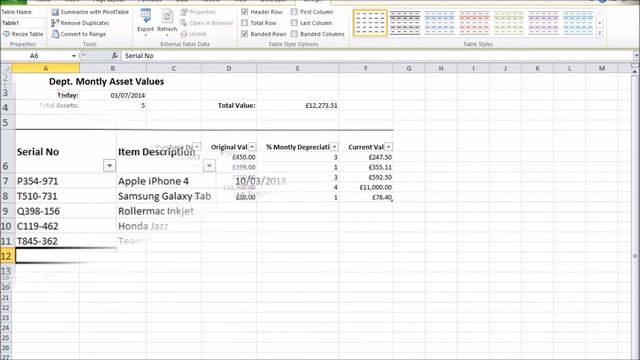Click the £11,000.00 current value cell

click(x=366, y=187)
